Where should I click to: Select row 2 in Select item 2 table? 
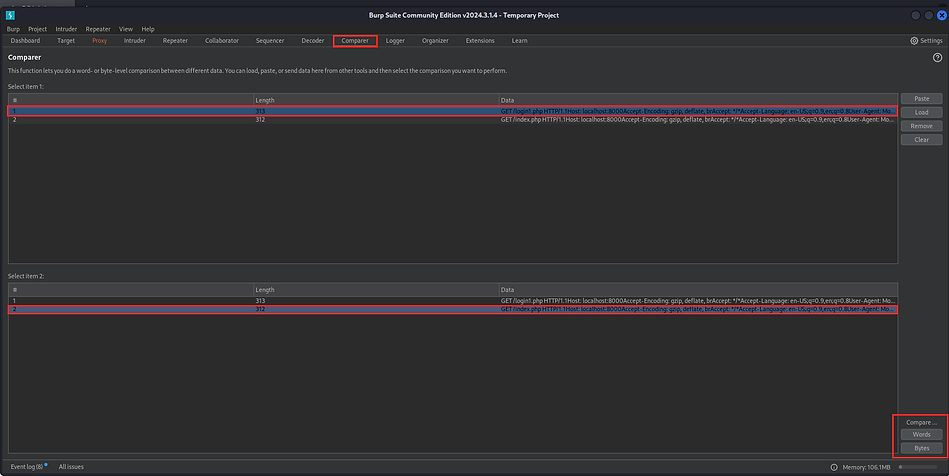[453, 309]
